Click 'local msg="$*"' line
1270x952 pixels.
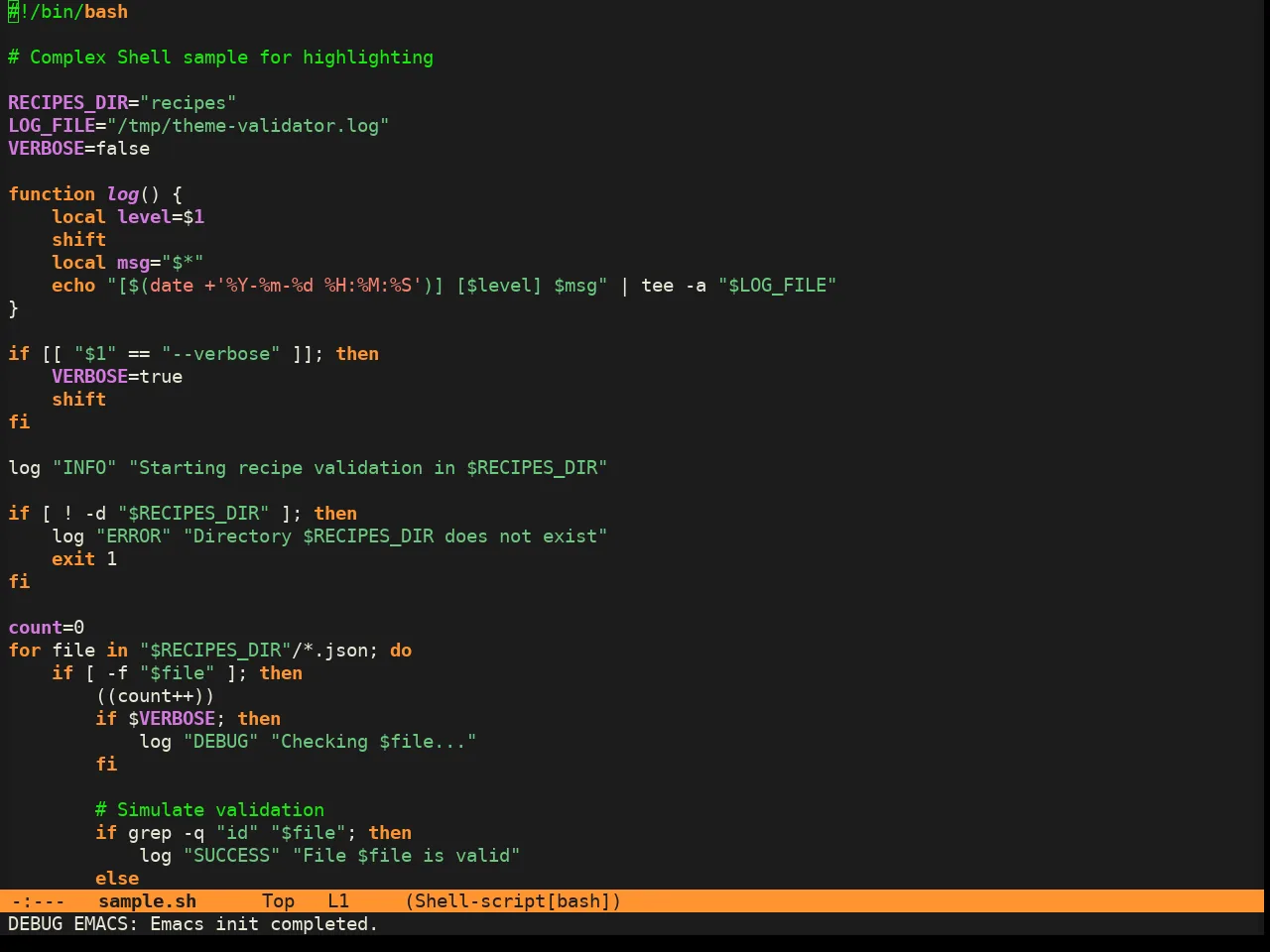pos(128,263)
